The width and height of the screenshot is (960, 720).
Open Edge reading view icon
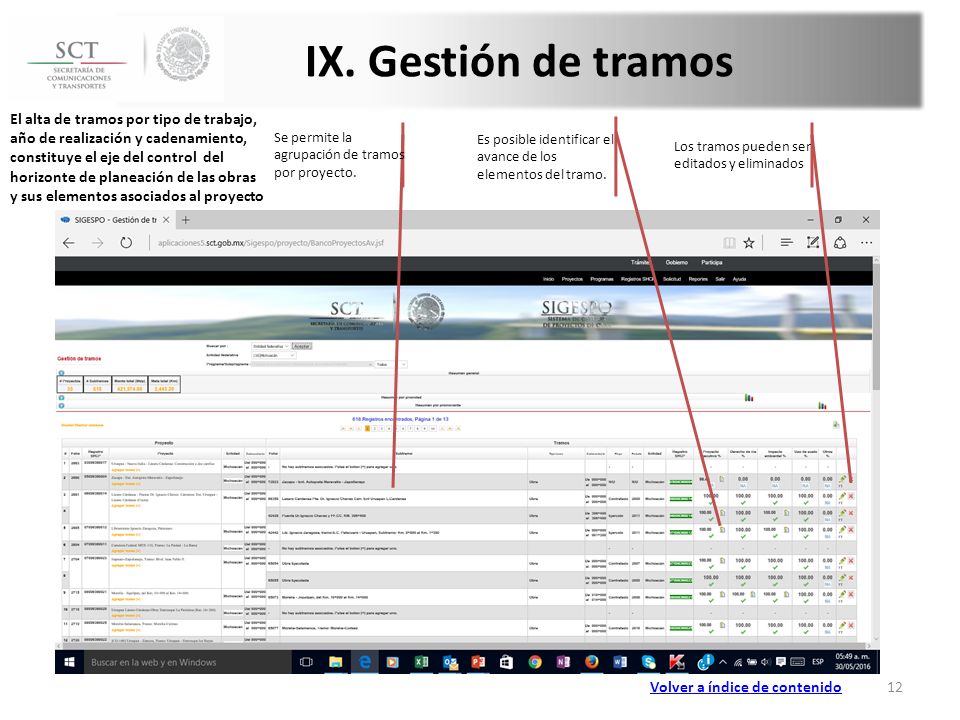(729, 243)
